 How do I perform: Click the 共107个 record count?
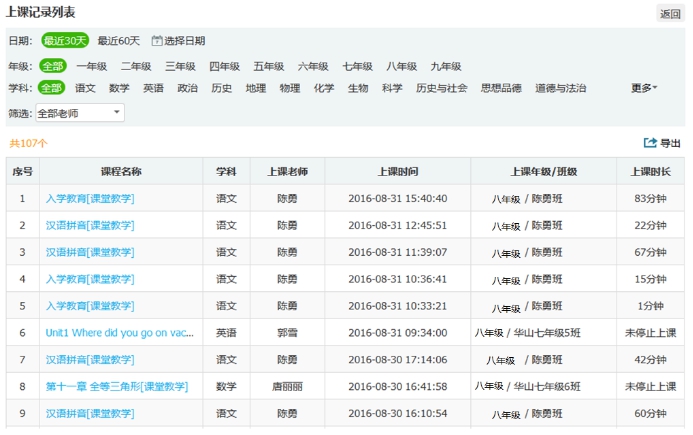pos(28,143)
